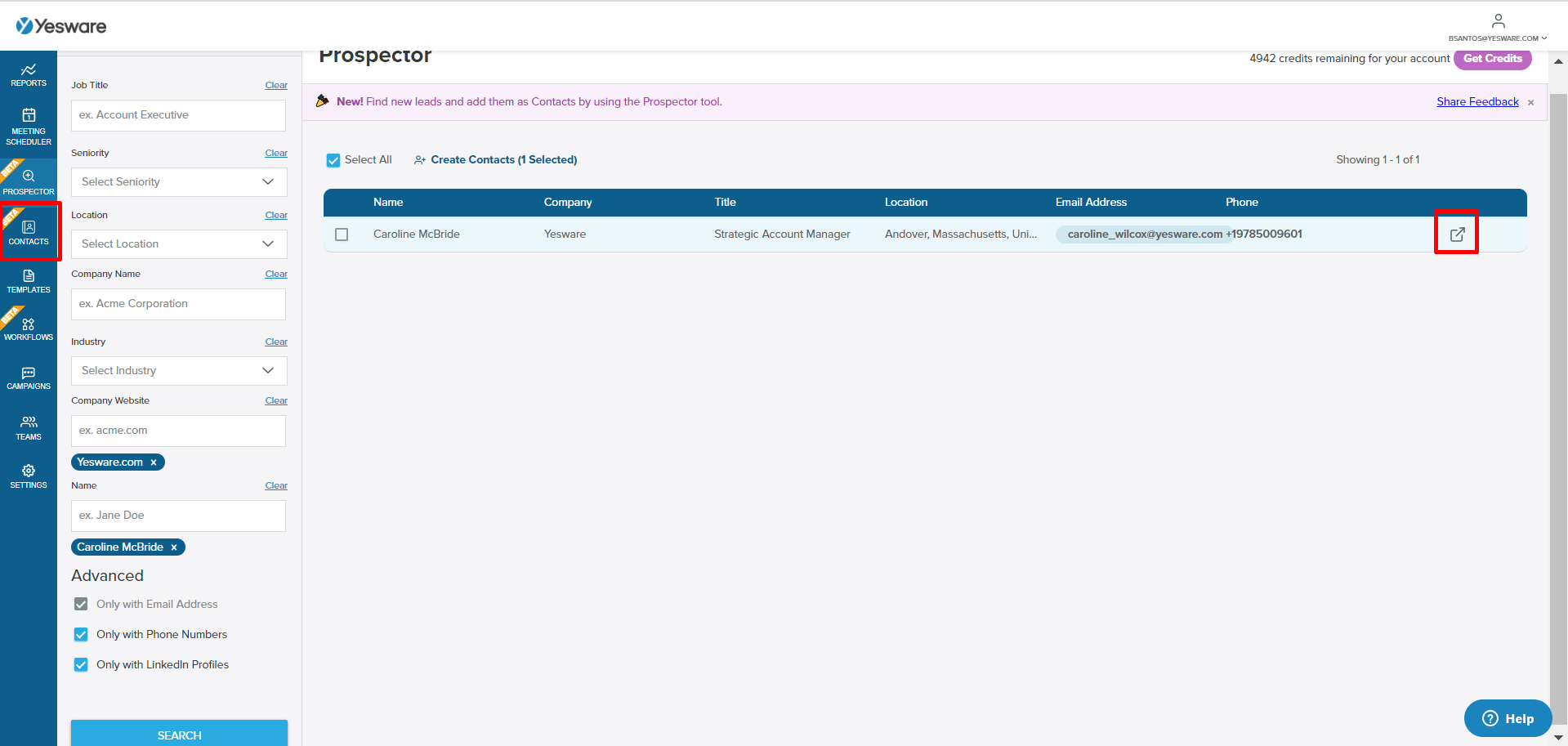Open the Workflows section

click(29, 329)
